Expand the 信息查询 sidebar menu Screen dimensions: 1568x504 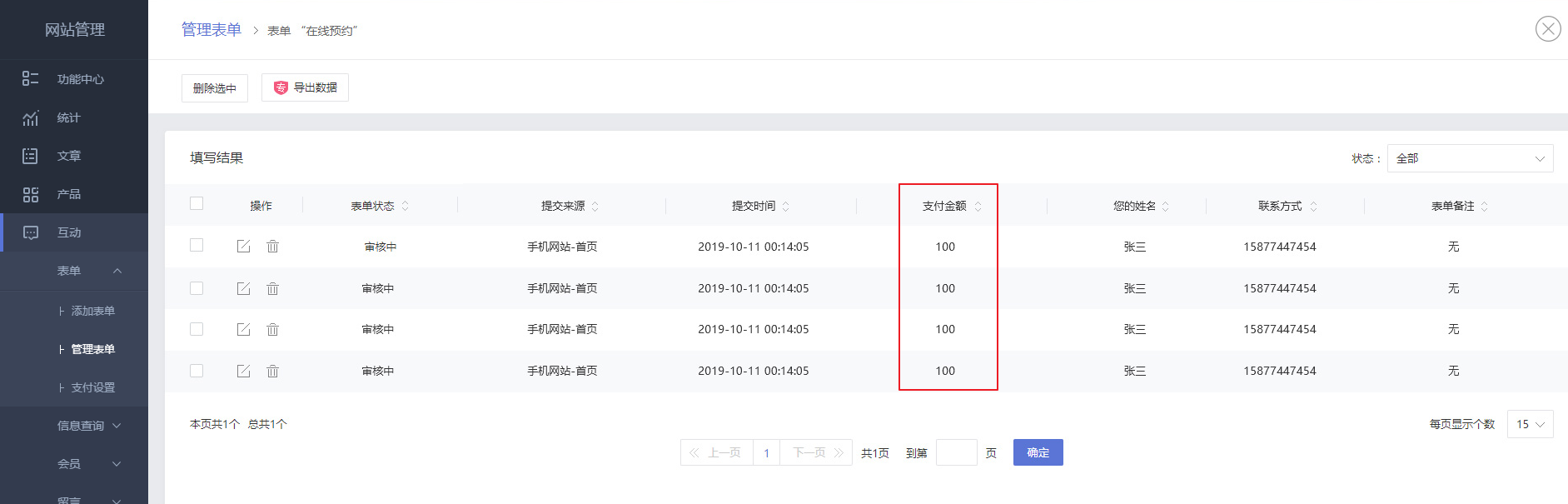[88, 426]
